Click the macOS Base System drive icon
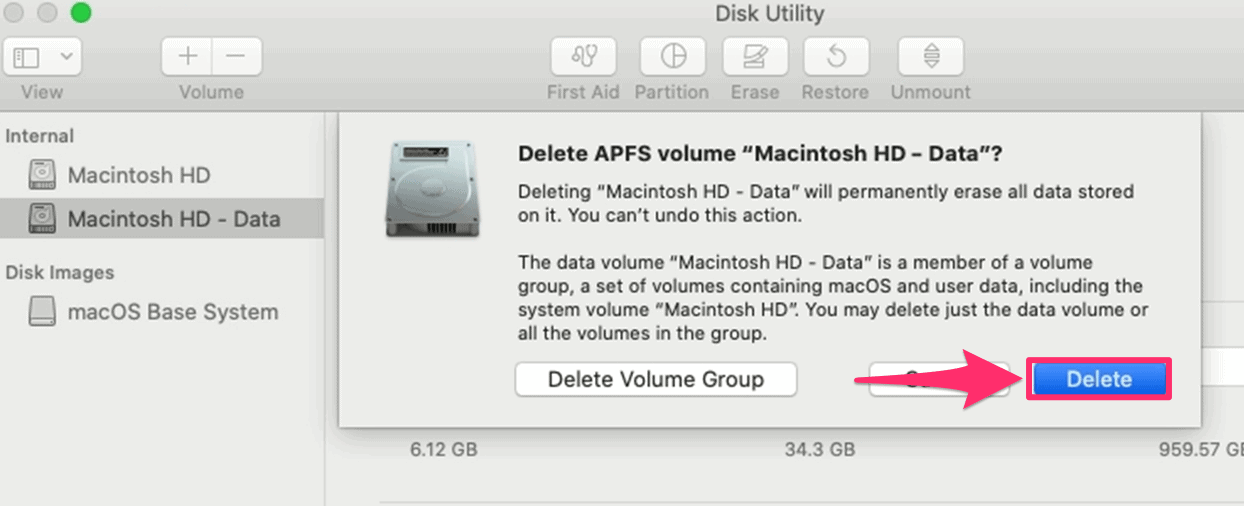Image resolution: width=1244 pixels, height=506 pixels. 42,312
